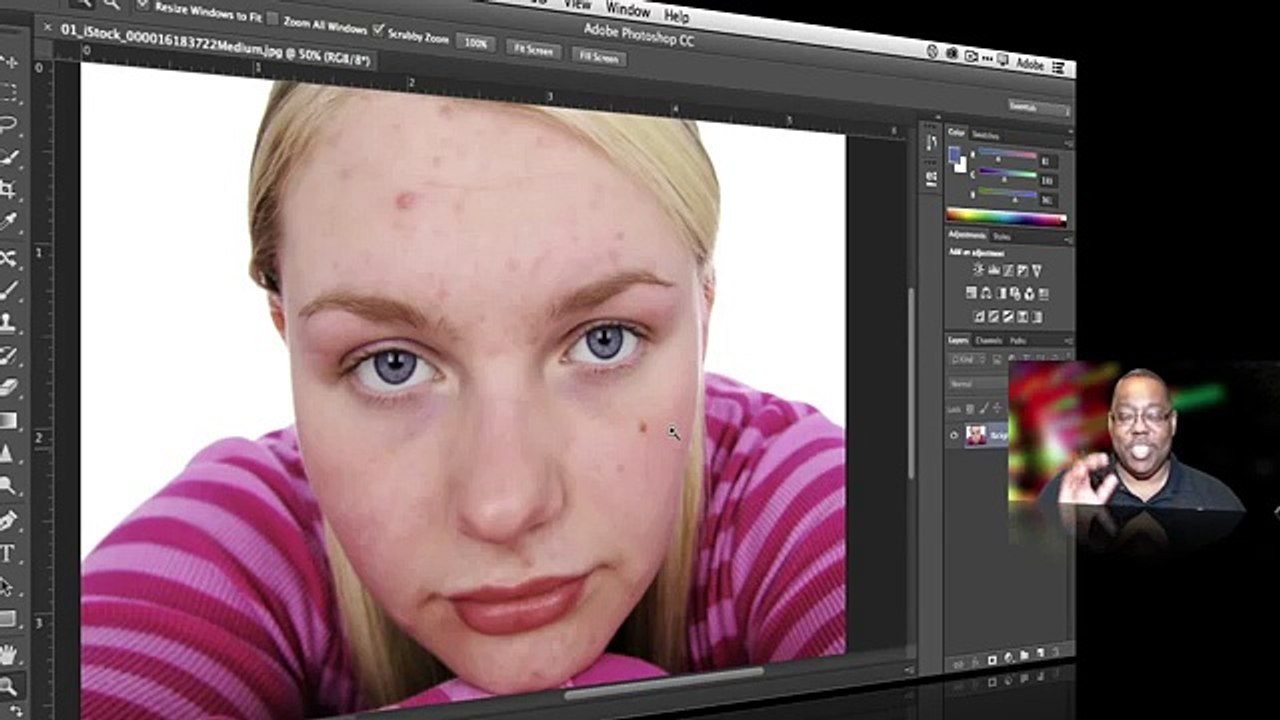Click the Fill Screen button
The height and width of the screenshot is (720, 1280).
pyautogui.click(x=598, y=57)
